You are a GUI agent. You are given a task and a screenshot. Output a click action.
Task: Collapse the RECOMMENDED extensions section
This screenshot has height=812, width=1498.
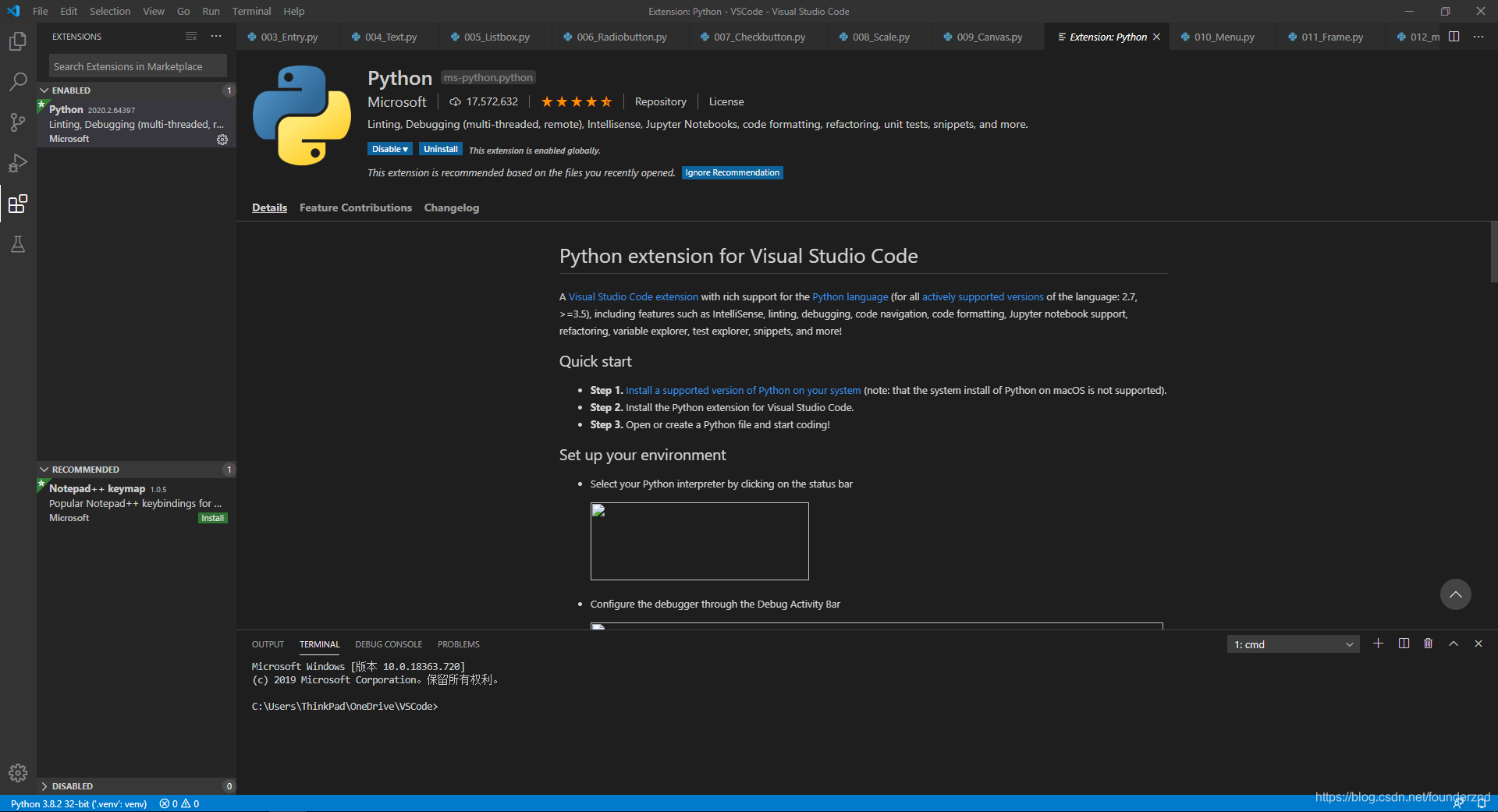(x=44, y=470)
